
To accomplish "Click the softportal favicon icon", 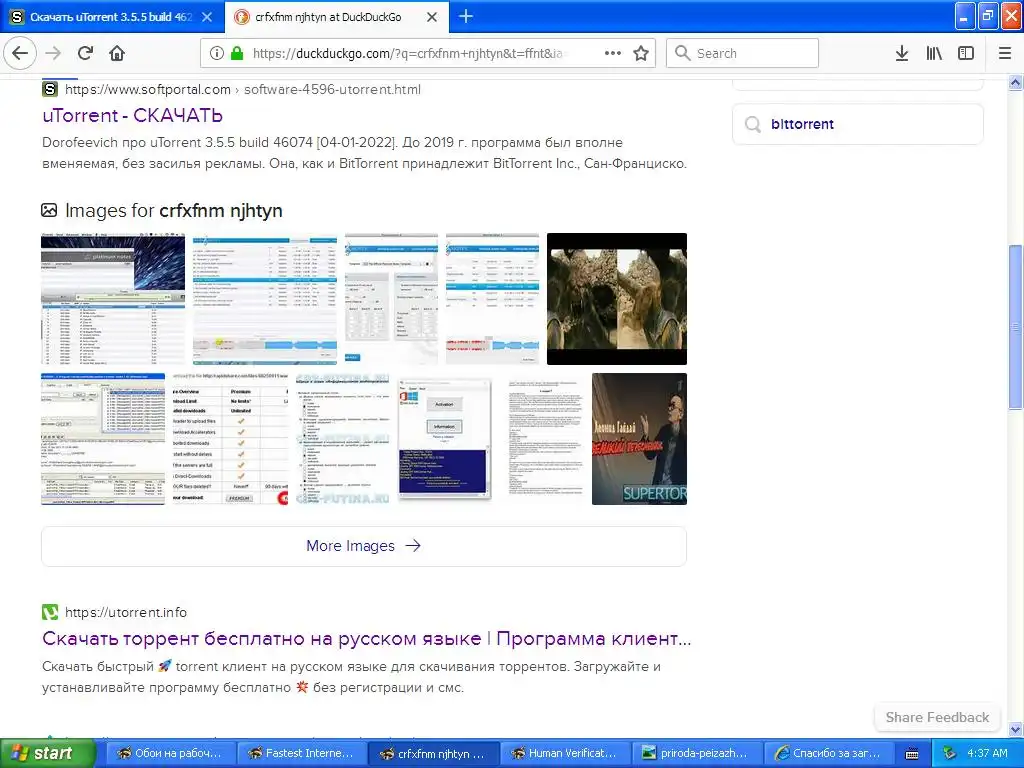I will tap(50, 89).
